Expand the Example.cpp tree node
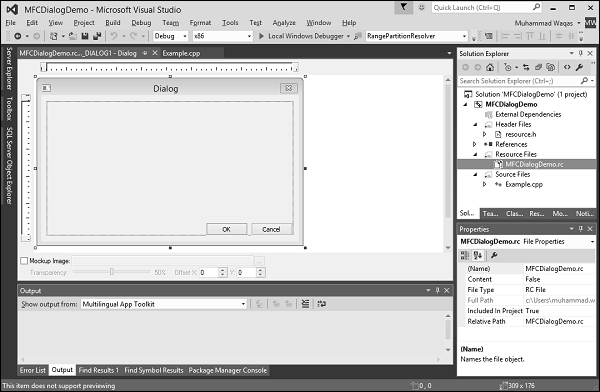The height and width of the screenshot is (392, 600). pos(485,184)
